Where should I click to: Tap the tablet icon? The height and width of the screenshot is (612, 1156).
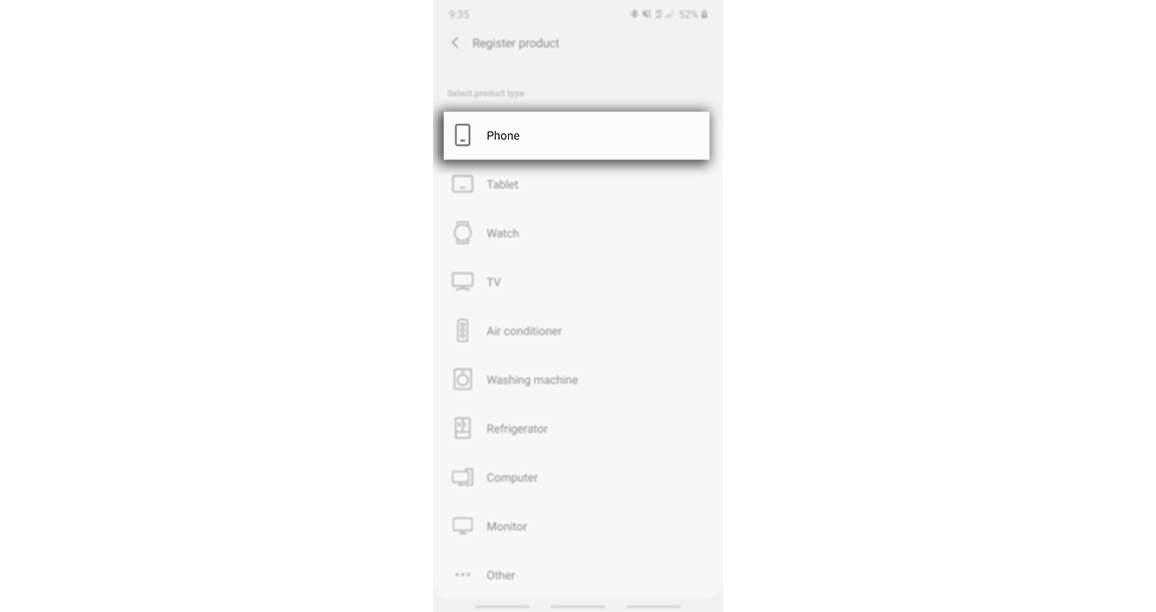pos(462,184)
